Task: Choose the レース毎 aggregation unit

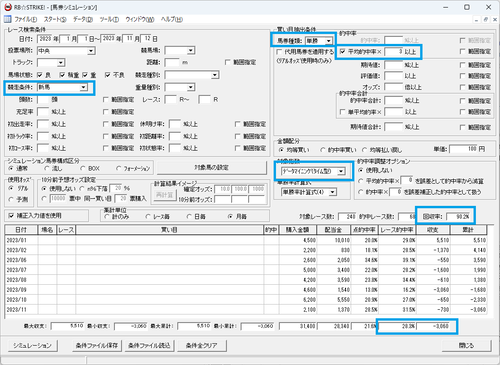Action: point(148,217)
